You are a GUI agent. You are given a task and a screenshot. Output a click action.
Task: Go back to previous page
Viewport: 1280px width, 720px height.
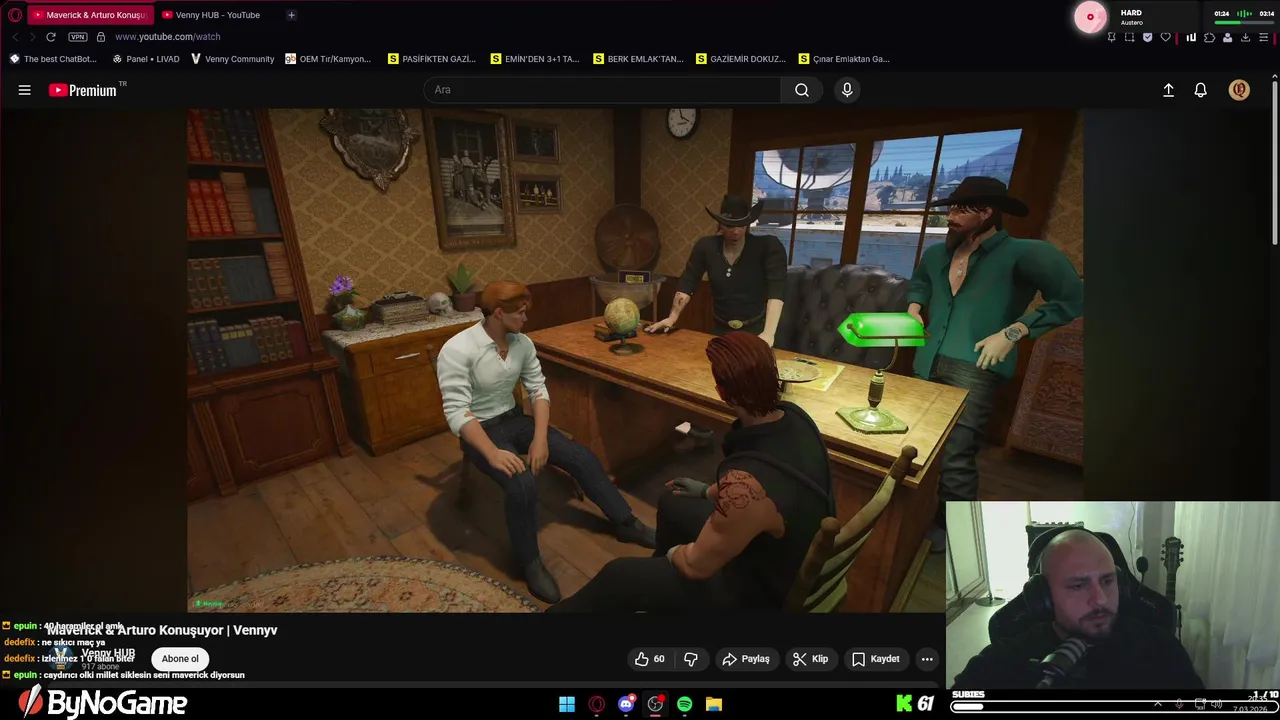click(15, 37)
